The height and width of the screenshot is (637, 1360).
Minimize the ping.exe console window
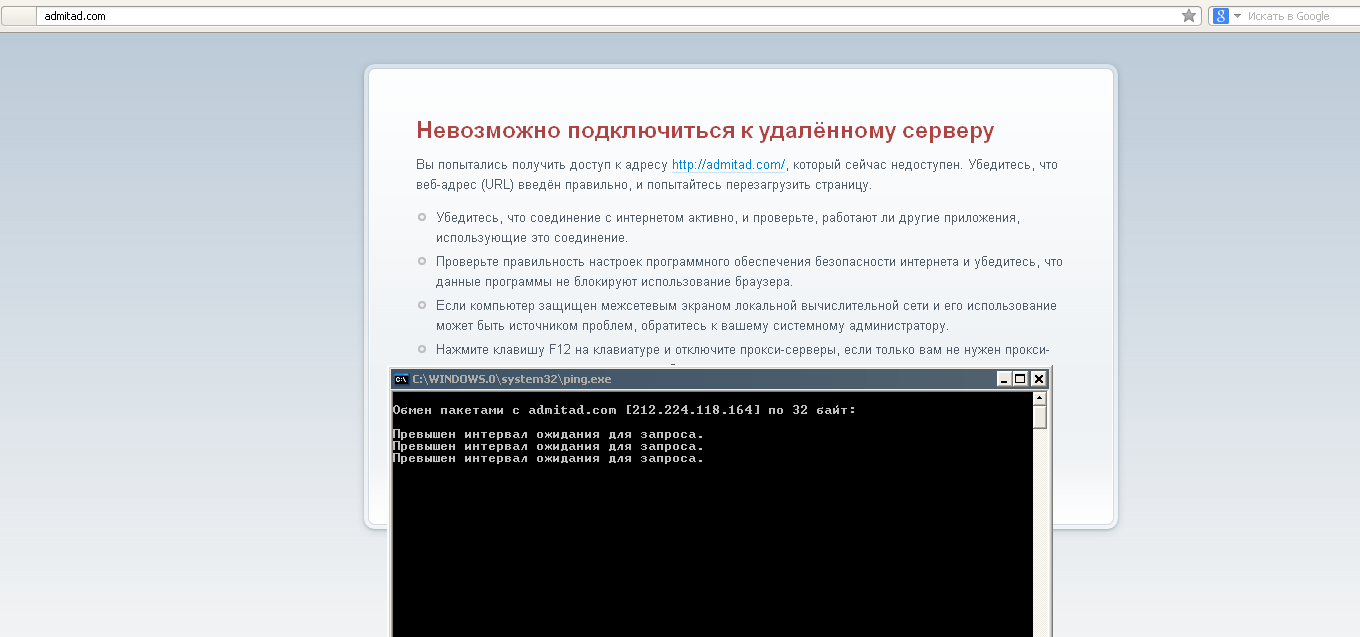point(1004,379)
